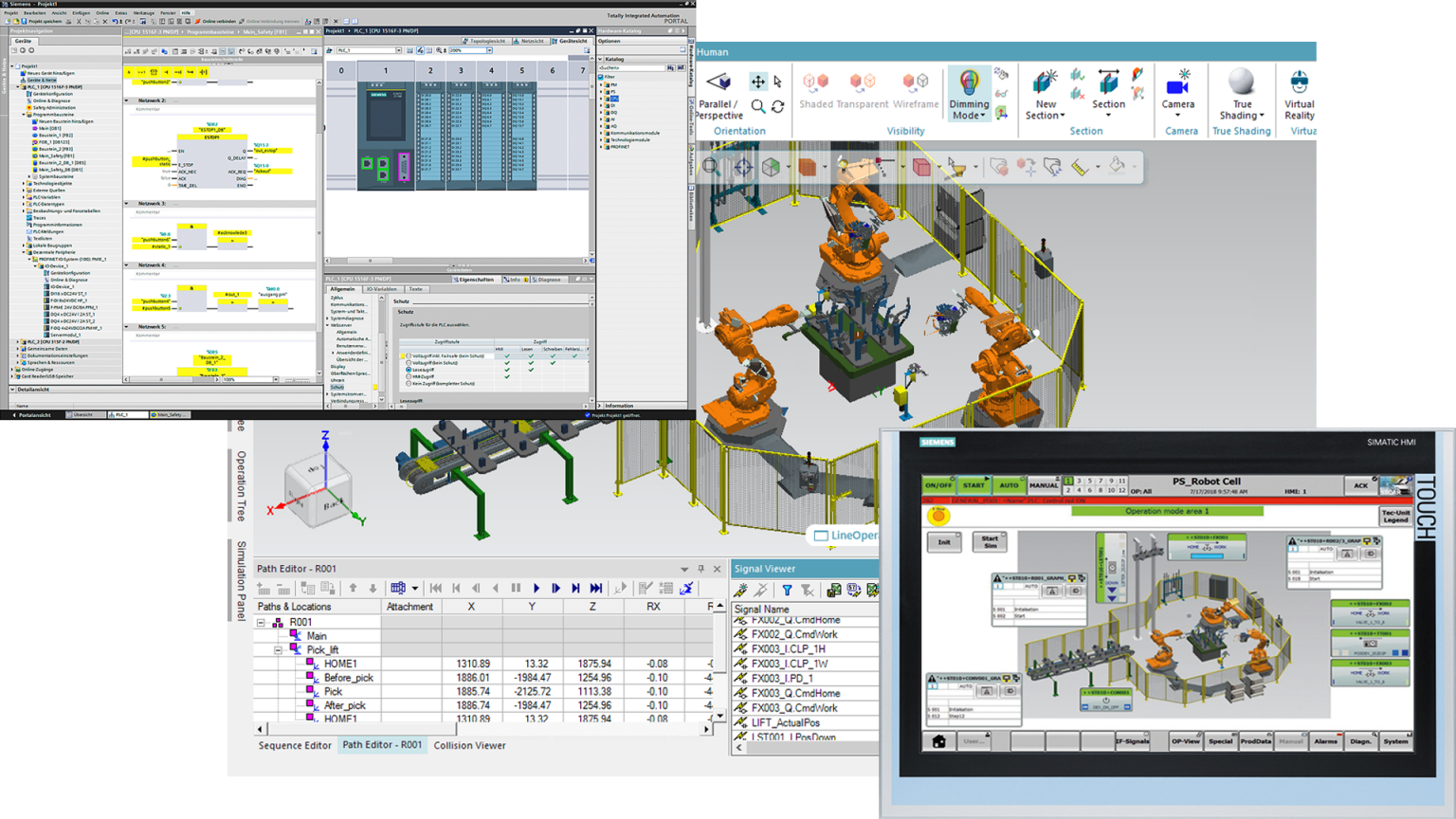This screenshot has width=1456, height=819.
Task: Select the measurement ruler tool in the viewport toolbar
Action: click(x=1078, y=168)
